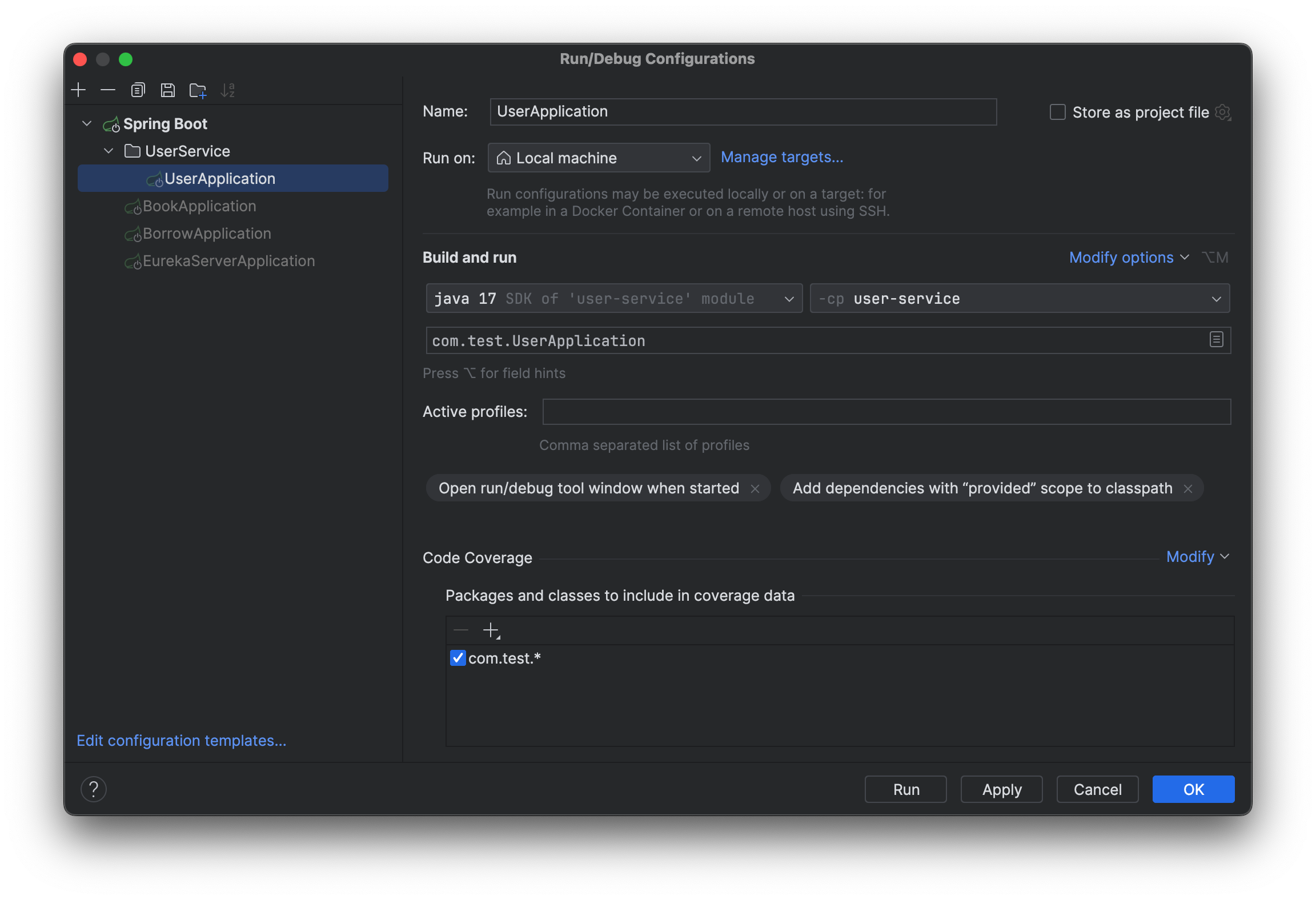Screen dimensions: 1316x900
Task: Open Edit configuration templates
Action: [181, 740]
